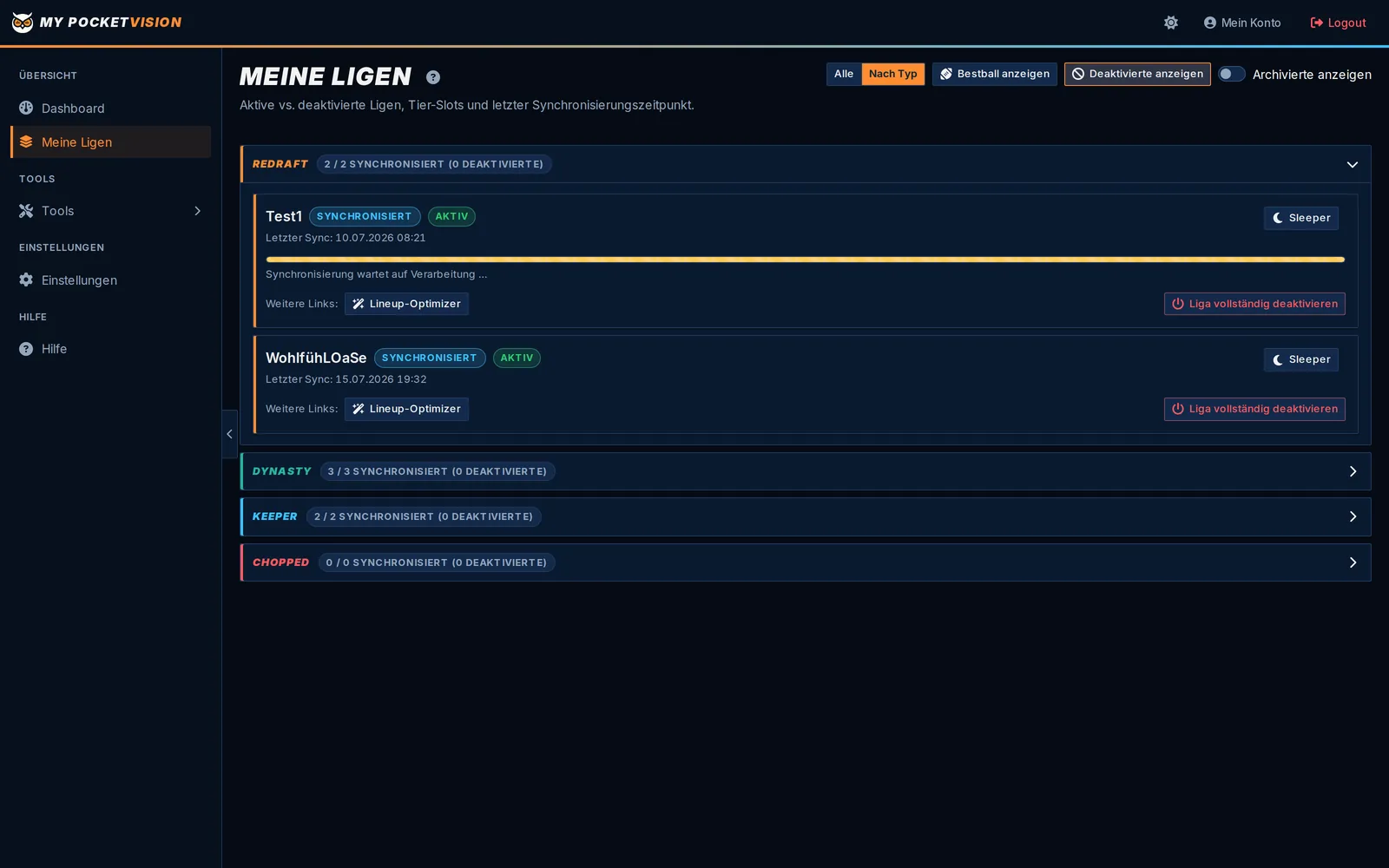Click the WohlfühLOaSe Synchronisiert badge
1389x868 pixels.
coord(430,358)
